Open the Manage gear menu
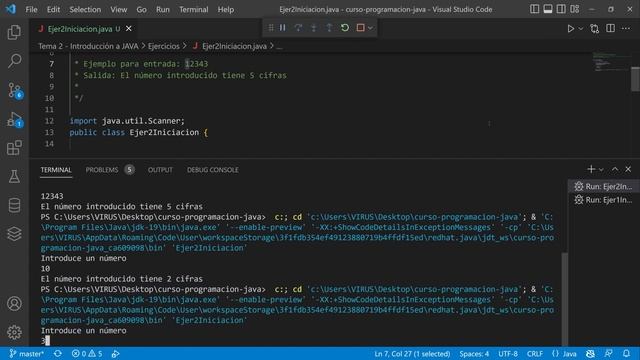Viewport: 640px width, 360px height. point(14,332)
